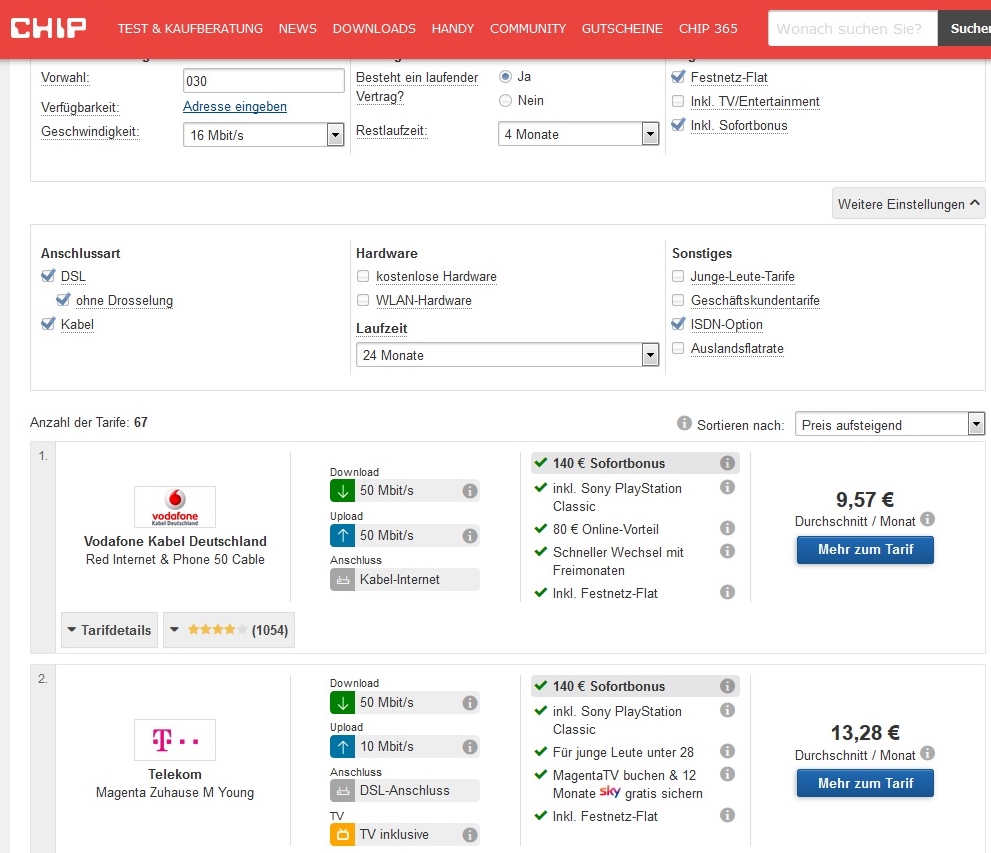
Task: Check Junge-Leute-Tarife option
Action: [678, 276]
